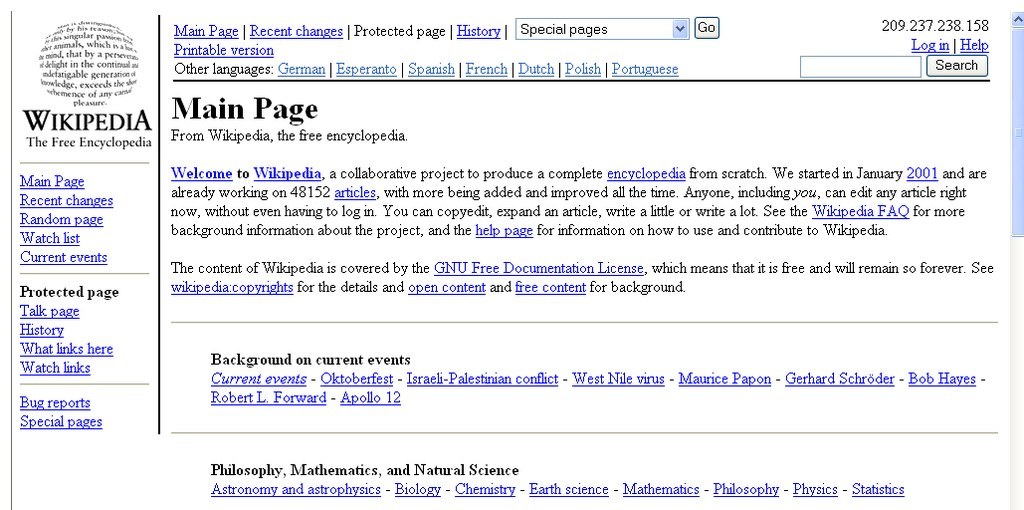Open Maurice Papon link
The width and height of the screenshot is (1024, 510).
point(725,379)
